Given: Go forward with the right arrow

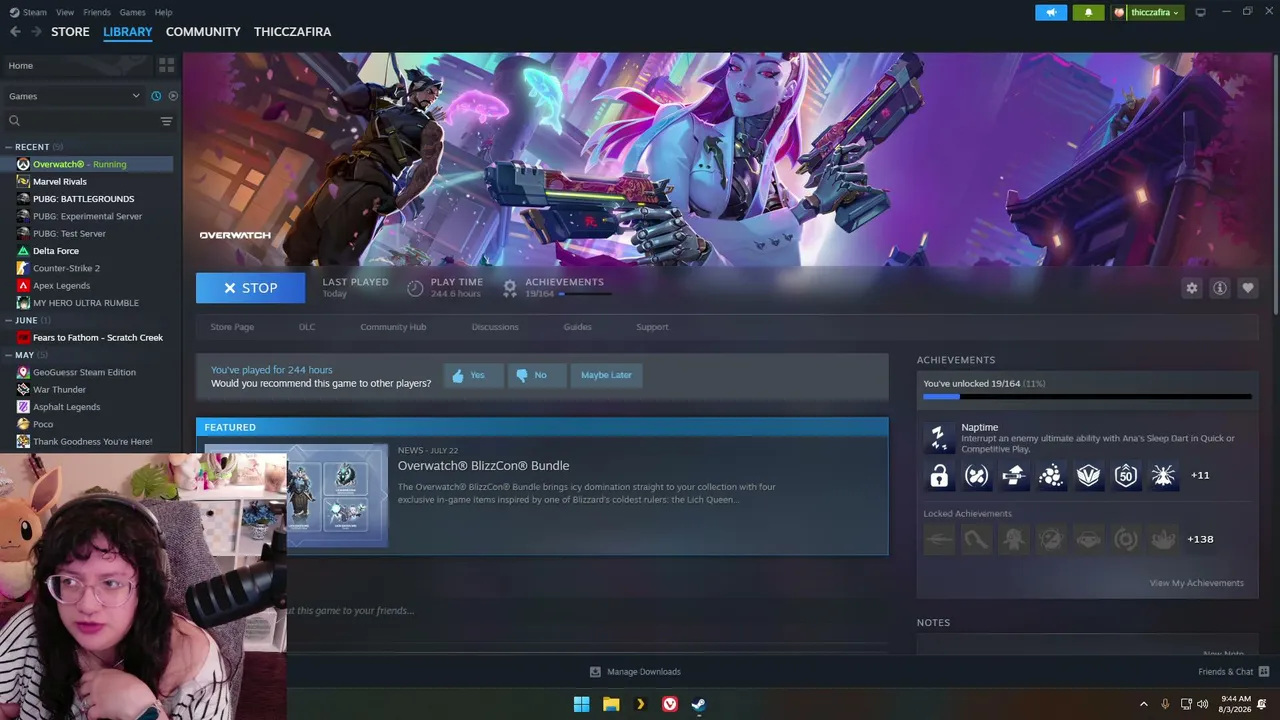Looking at the screenshot, I should (36, 32).
